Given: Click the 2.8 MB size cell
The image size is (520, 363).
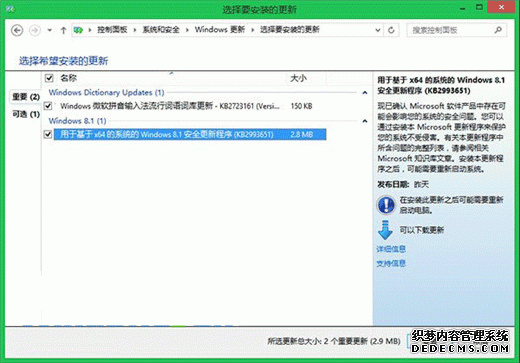Looking at the screenshot, I should (x=301, y=135).
